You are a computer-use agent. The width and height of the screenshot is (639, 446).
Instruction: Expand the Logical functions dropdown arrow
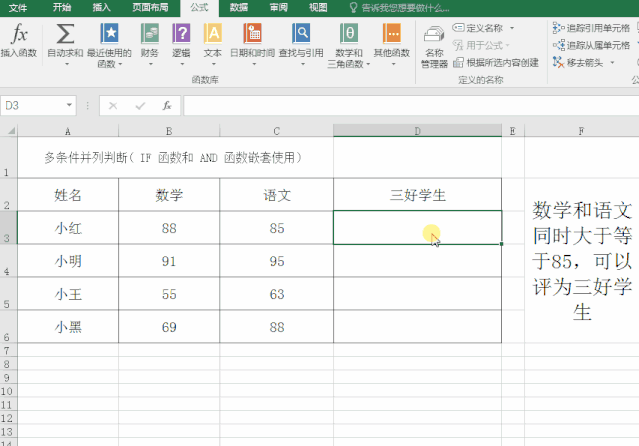tap(182, 64)
